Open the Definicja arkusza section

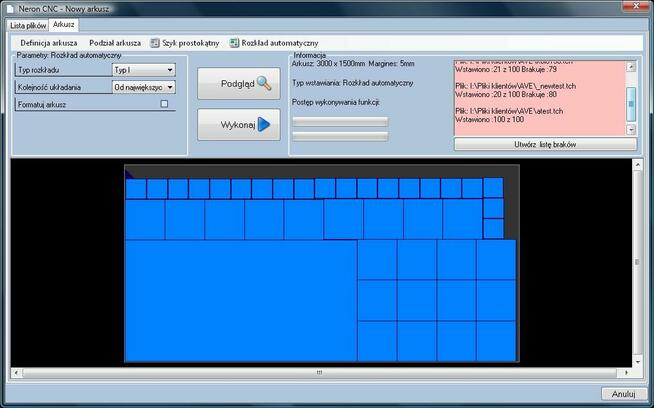(x=49, y=44)
